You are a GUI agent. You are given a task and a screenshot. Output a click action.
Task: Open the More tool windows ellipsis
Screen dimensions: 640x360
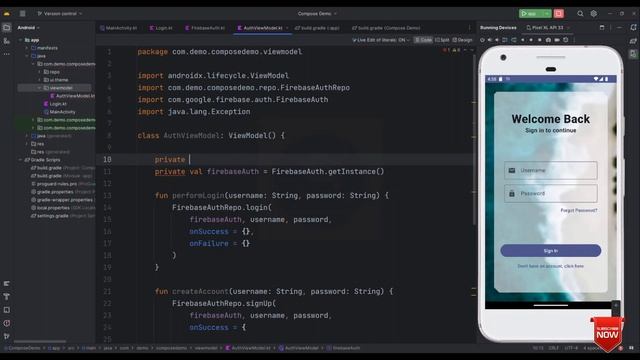7,54
